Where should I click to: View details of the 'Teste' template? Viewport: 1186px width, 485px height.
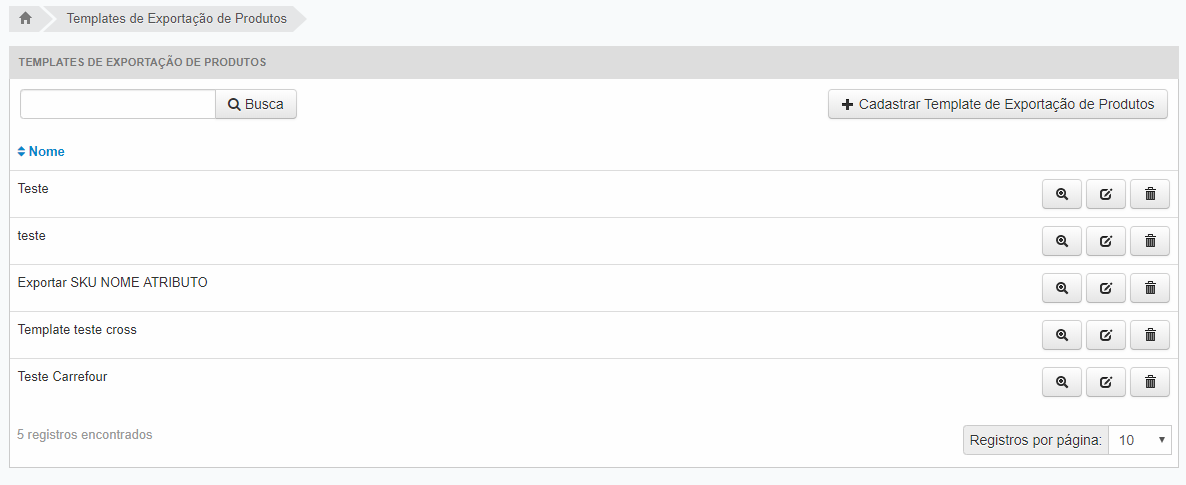[1062, 194]
